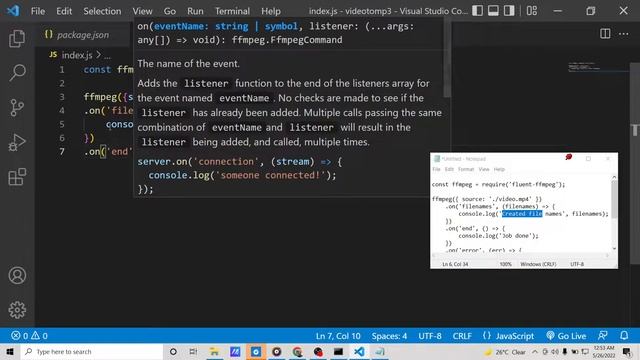Image resolution: width=640 pixels, height=360 pixels.
Task: Expand the breadcrumb ellipsis after index.js
Action: click(107, 56)
